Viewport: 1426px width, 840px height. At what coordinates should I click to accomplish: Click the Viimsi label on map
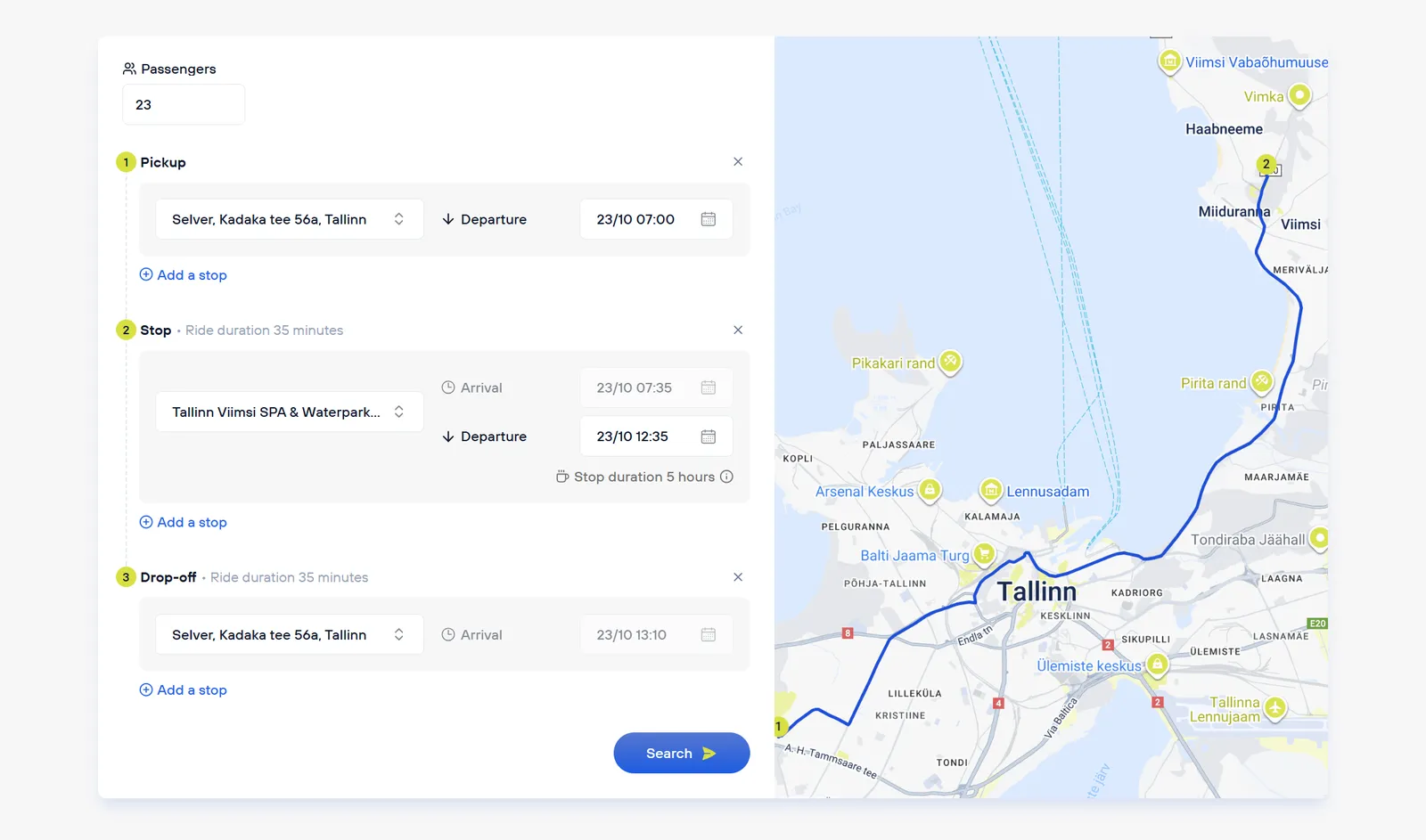click(1300, 224)
